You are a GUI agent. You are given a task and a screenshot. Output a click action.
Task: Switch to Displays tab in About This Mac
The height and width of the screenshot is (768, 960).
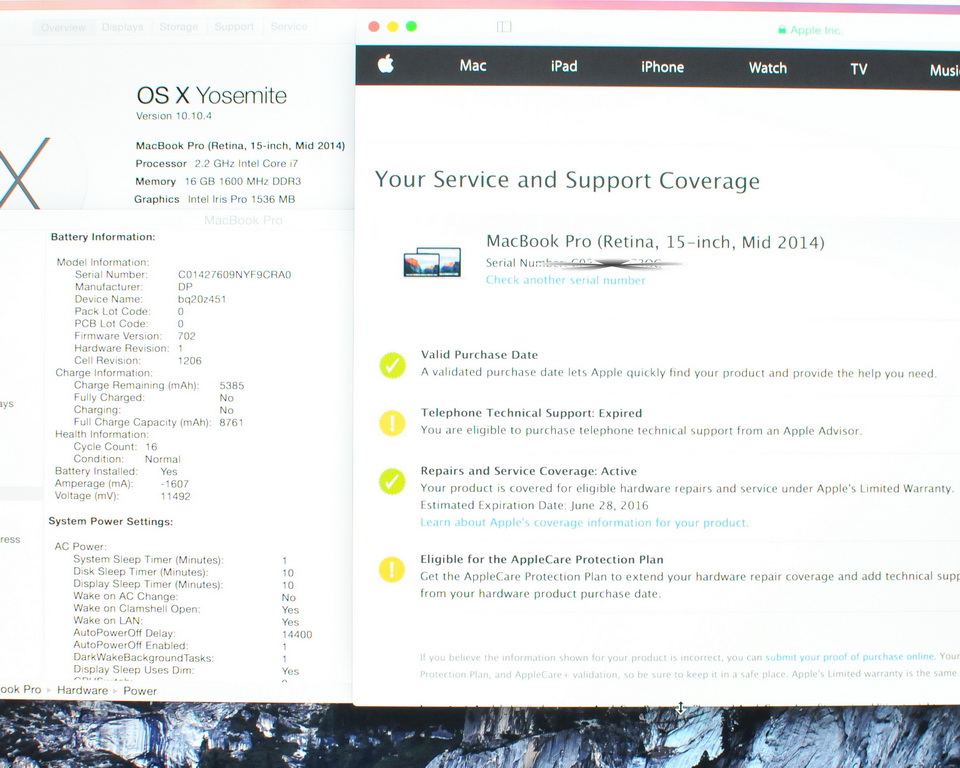[x=122, y=27]
